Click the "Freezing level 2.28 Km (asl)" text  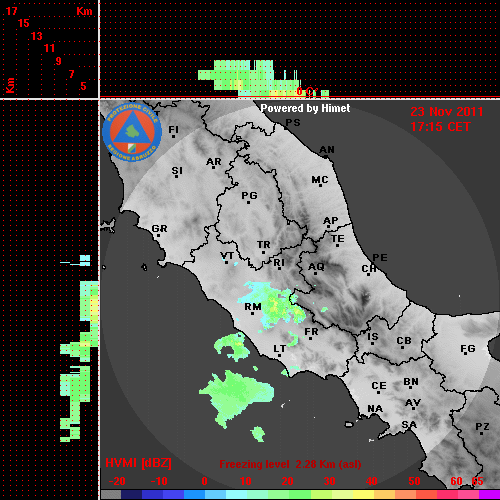click(290, 464)
